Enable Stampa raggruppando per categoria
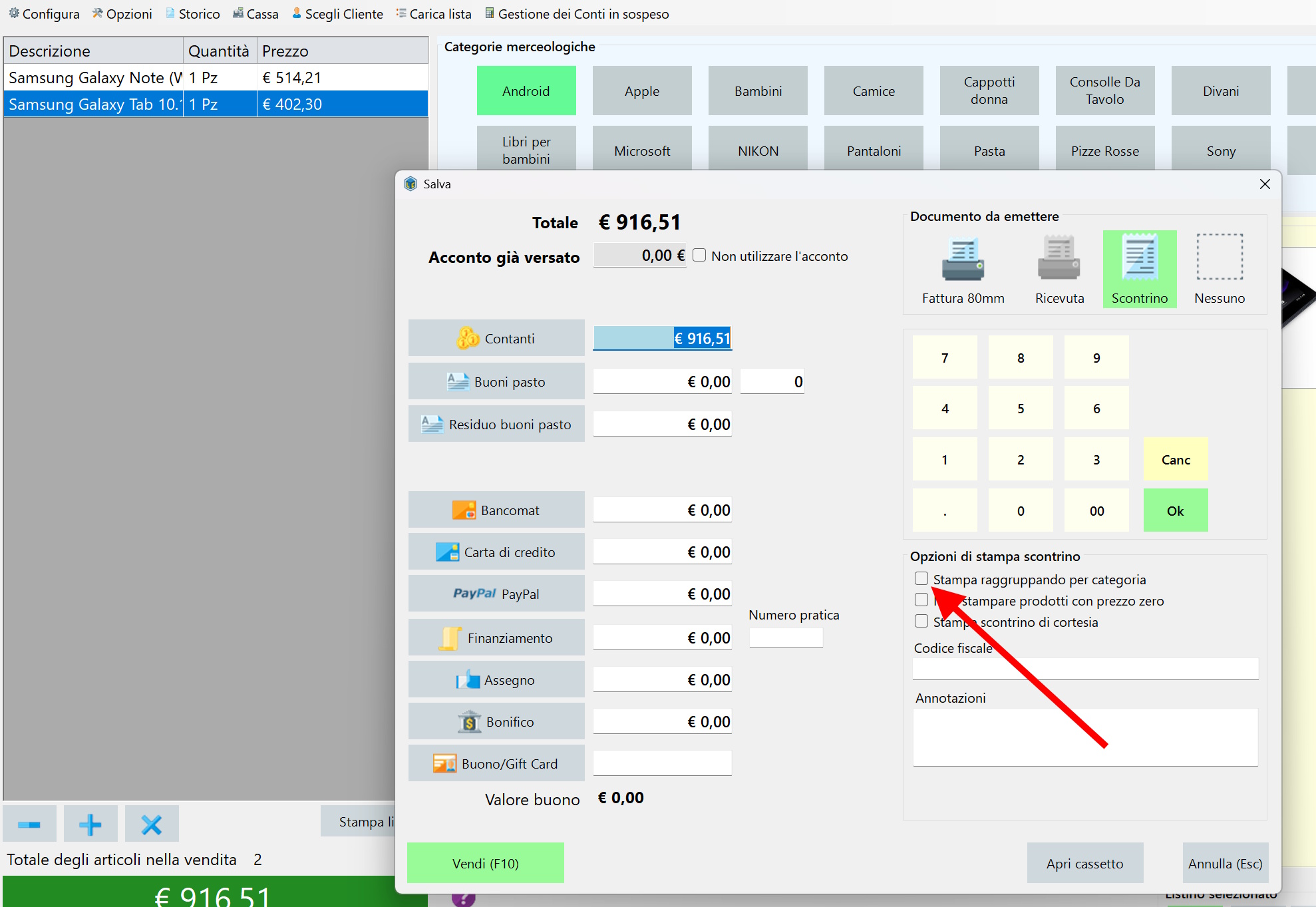Image resolution: width=1316 pixels, height=907 pixels. (x=921, y=579)
